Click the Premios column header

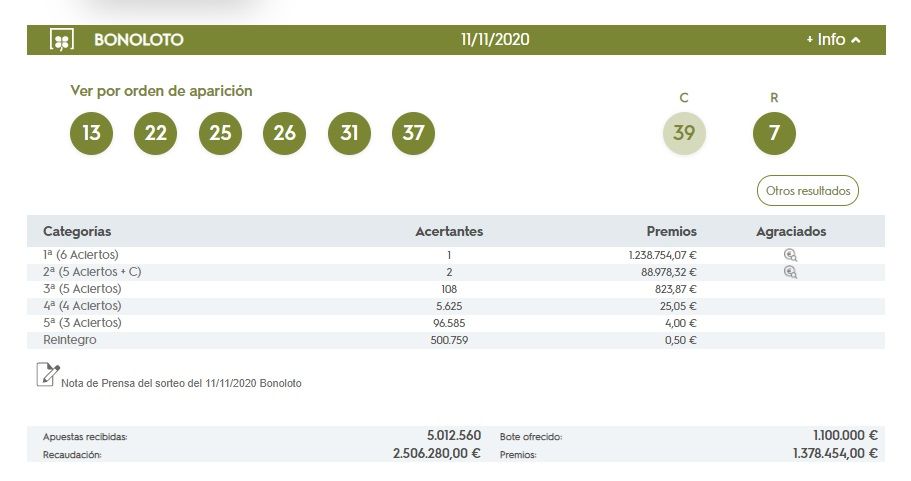point(672,231)
